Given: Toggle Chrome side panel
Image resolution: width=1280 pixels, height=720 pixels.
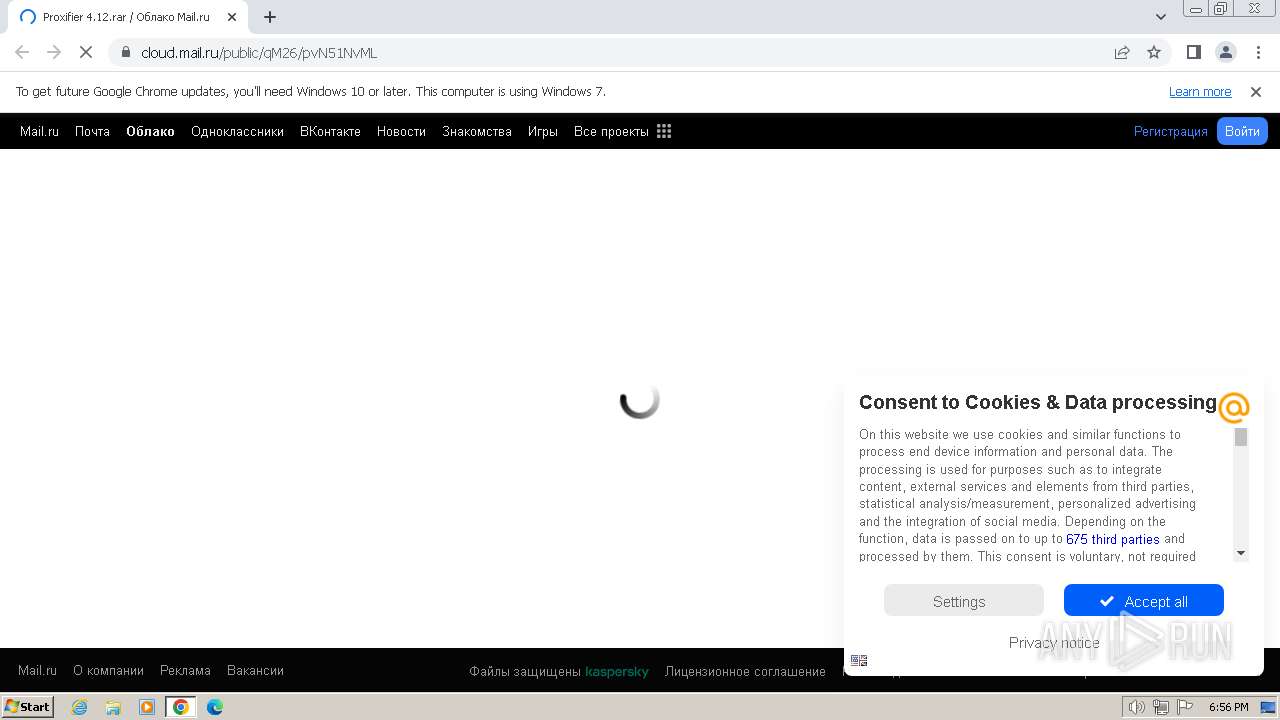Looking at the screenshot, I should tap(1193, 52).
